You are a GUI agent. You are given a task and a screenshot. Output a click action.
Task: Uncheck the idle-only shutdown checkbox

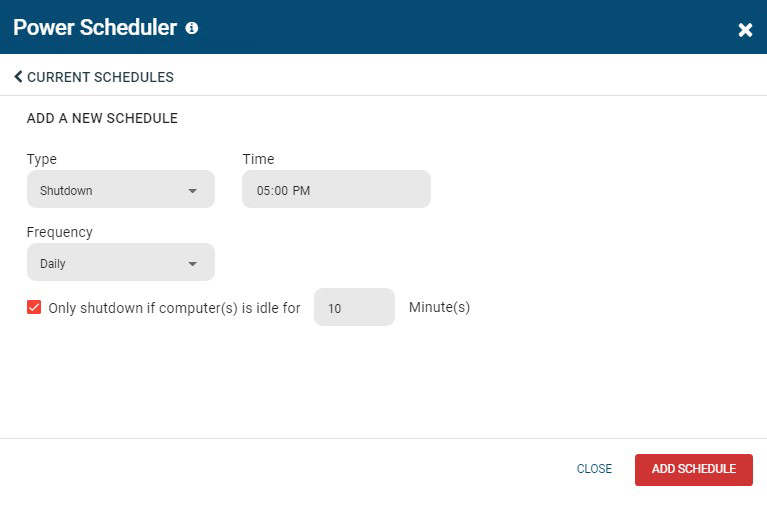(x=34, y=308)
